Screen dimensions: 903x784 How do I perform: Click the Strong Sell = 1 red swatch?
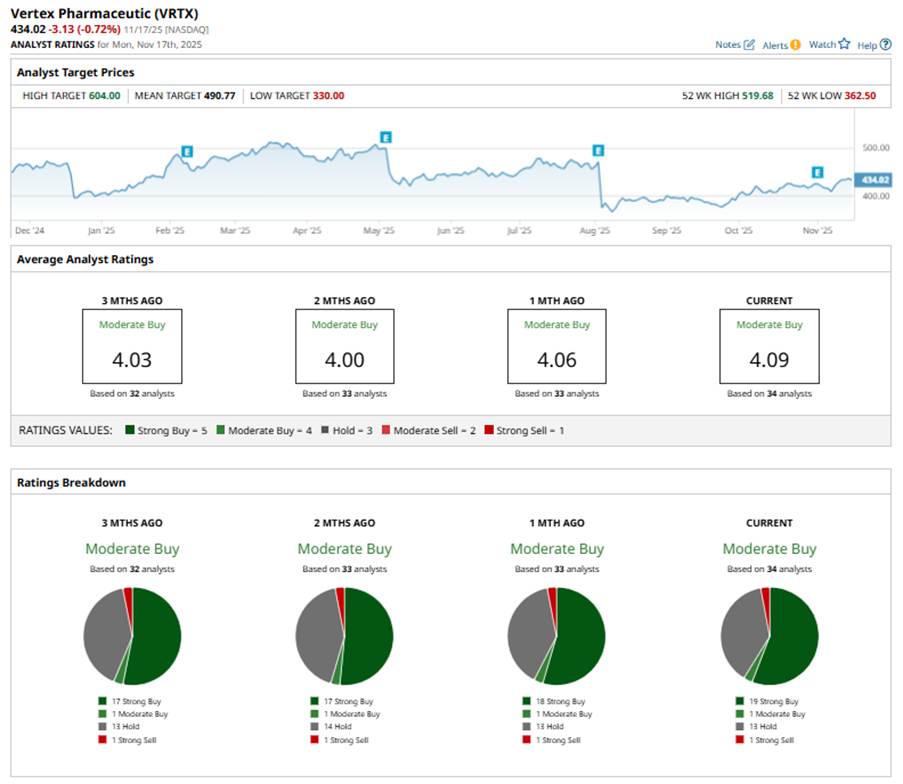(x=489, y=430)
